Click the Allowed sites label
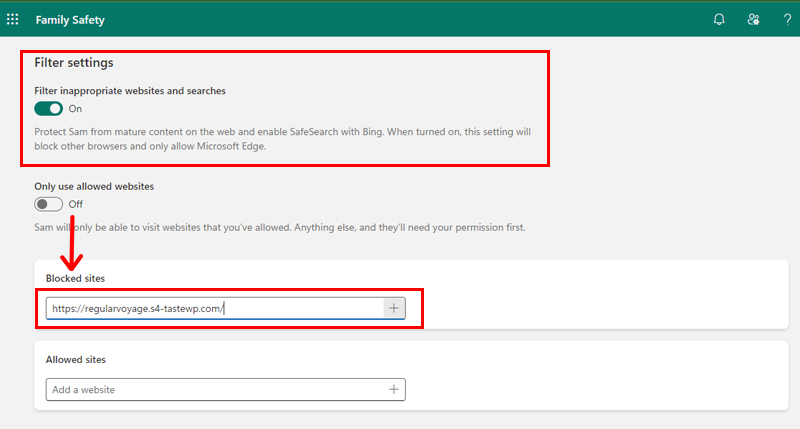The image size is (800, 429). tap(76, 360)
